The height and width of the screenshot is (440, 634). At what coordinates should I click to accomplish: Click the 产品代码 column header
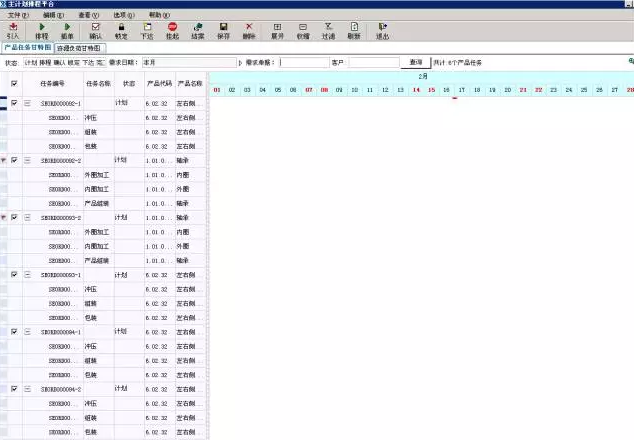(x=160, y=84)
